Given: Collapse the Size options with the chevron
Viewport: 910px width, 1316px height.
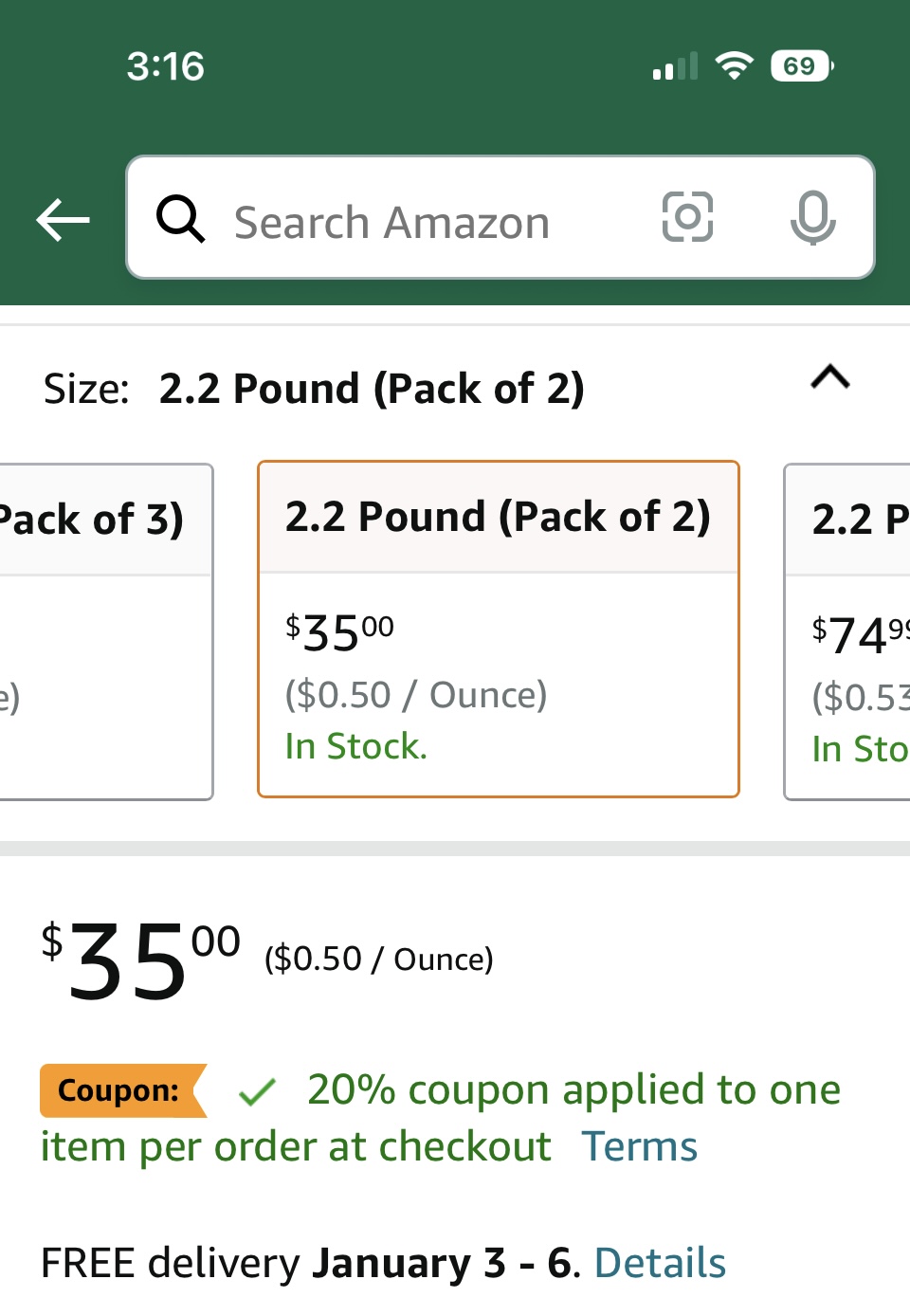Looking at the screenshot, I should click(830, 378).
